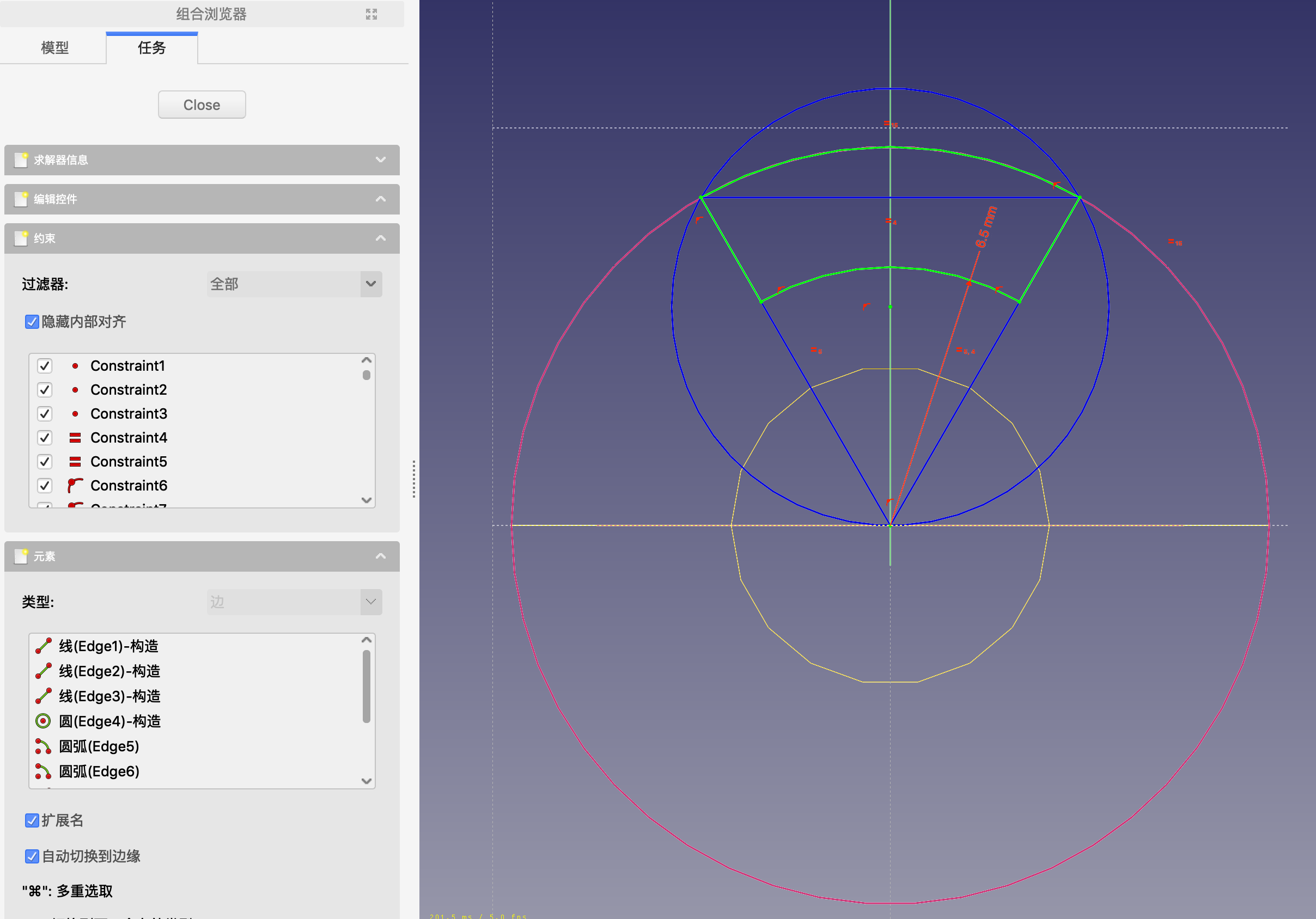Open the constraint filter dropdown

(x=294, y=284)
